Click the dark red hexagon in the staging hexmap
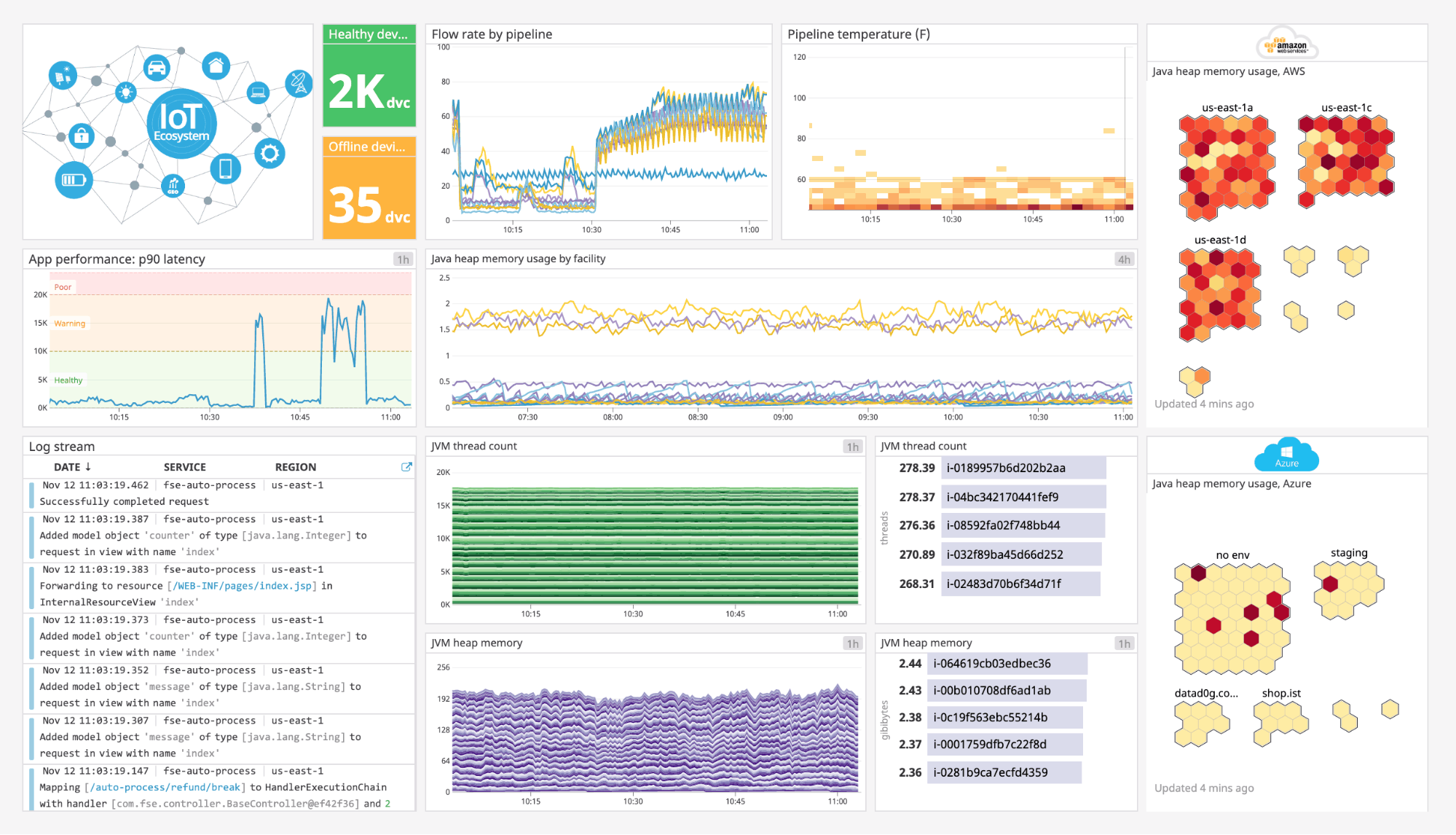Viewport: 1456px width, 835px height. coord(1330,584)
